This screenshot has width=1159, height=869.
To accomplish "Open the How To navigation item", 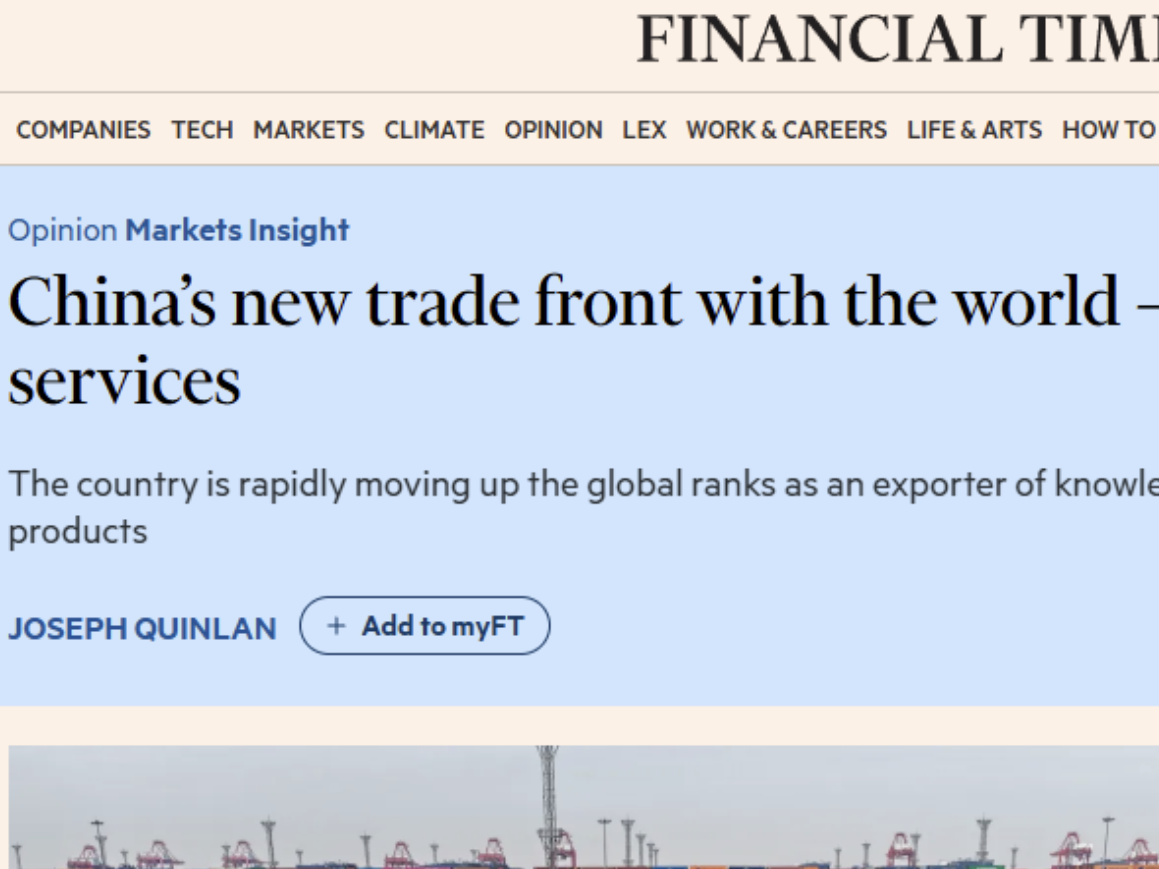I will point(1108,130).
